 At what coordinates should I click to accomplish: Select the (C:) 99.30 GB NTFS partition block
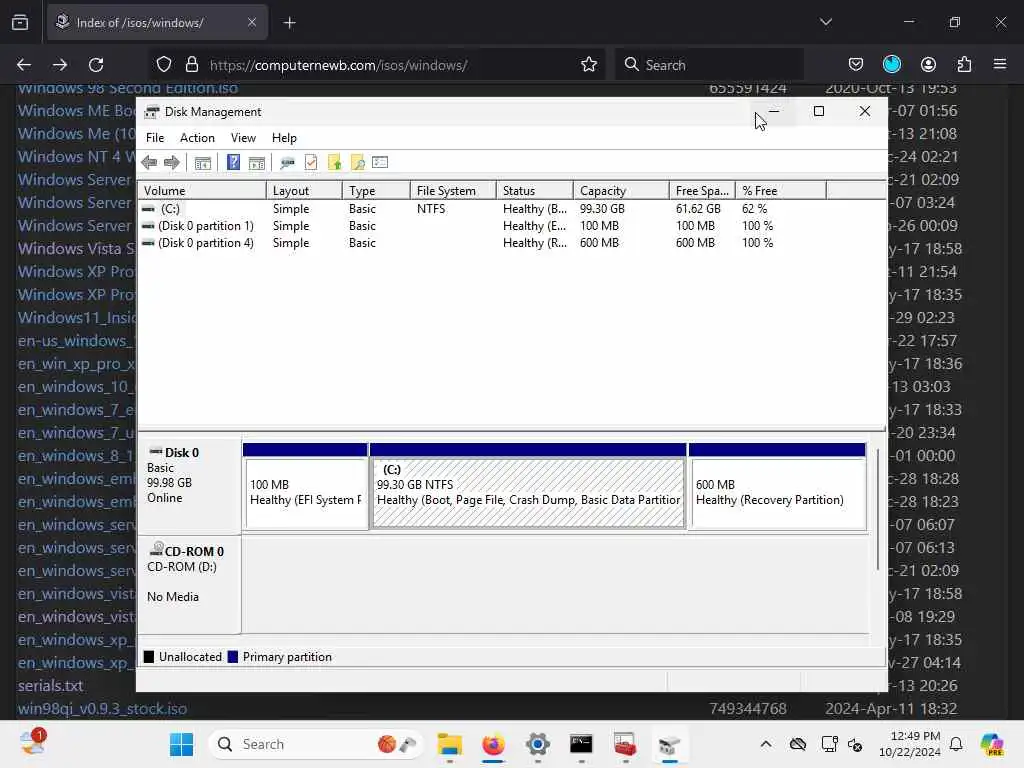point(528,487)
